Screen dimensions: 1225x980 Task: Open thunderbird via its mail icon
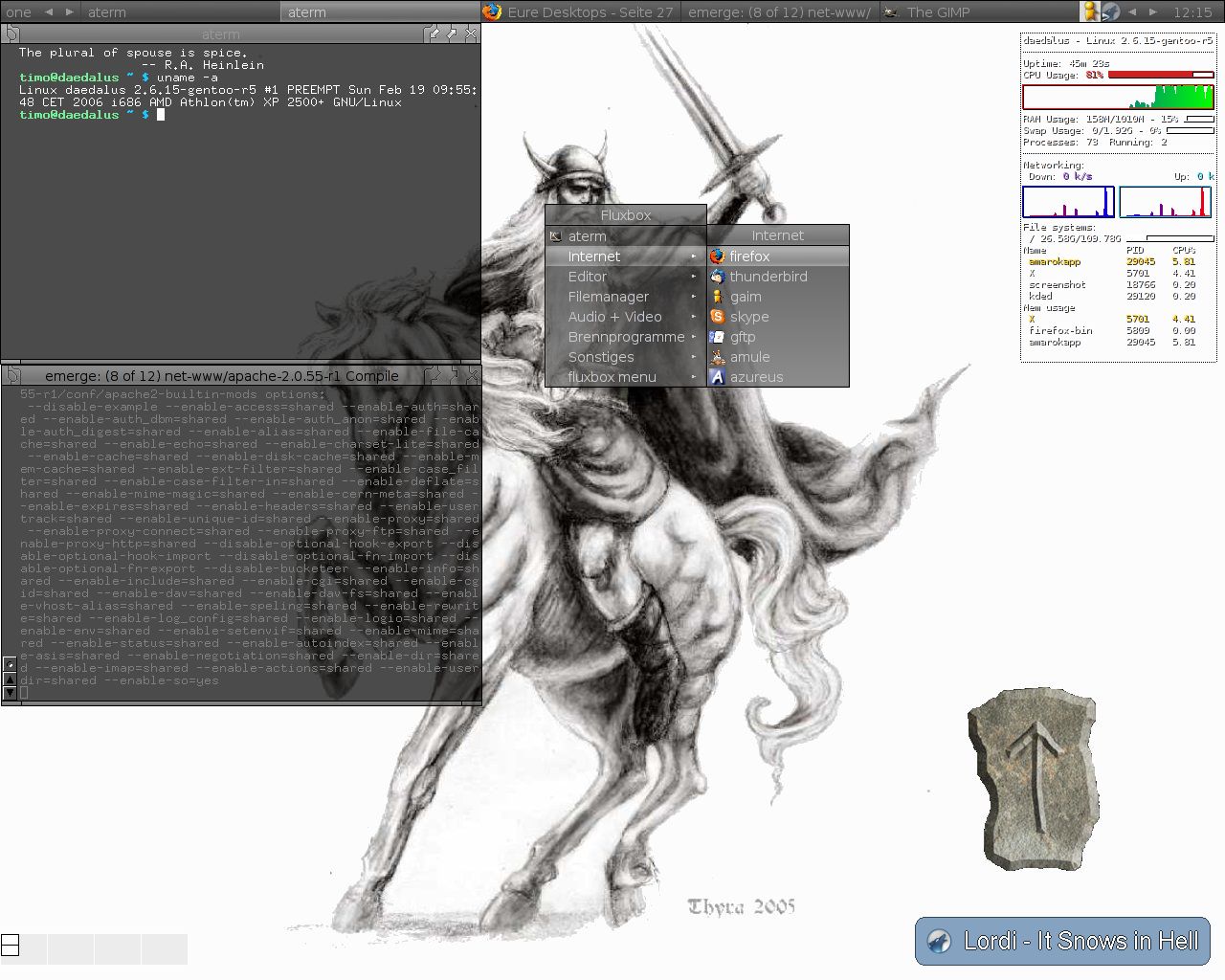point(717,277)
